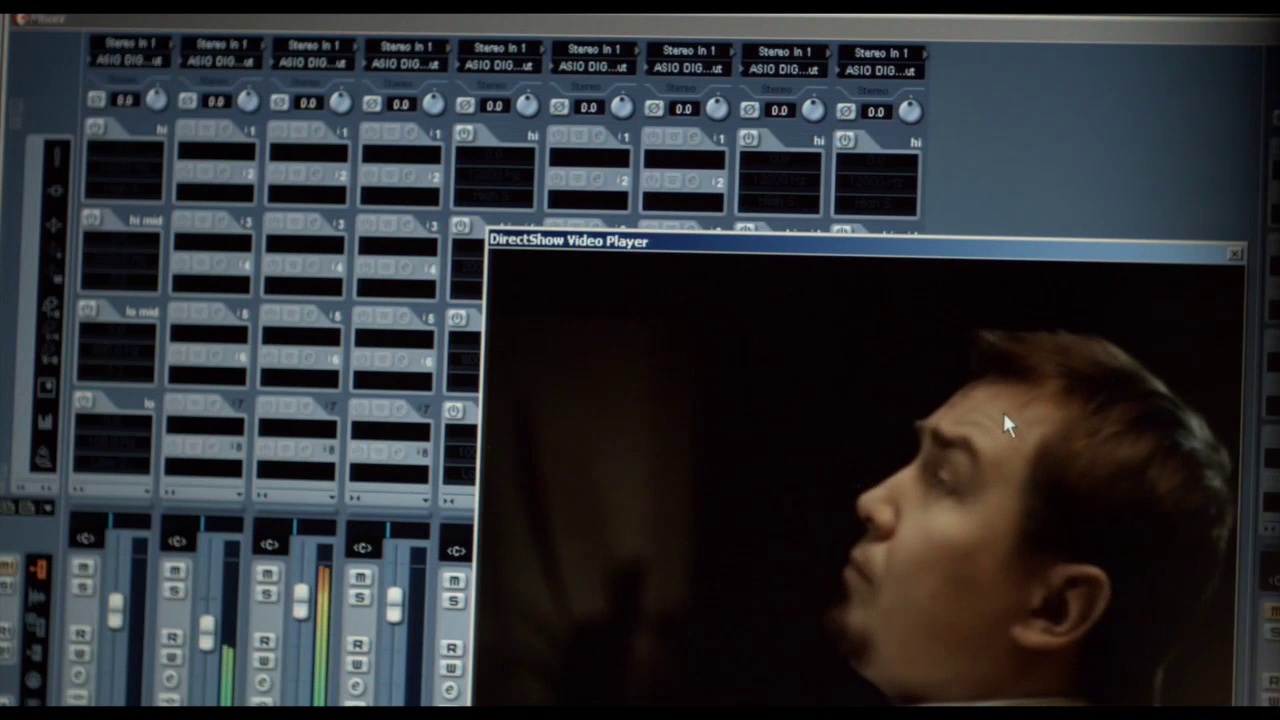Click Read automation 'R' on the first channel

click(80, 634)
